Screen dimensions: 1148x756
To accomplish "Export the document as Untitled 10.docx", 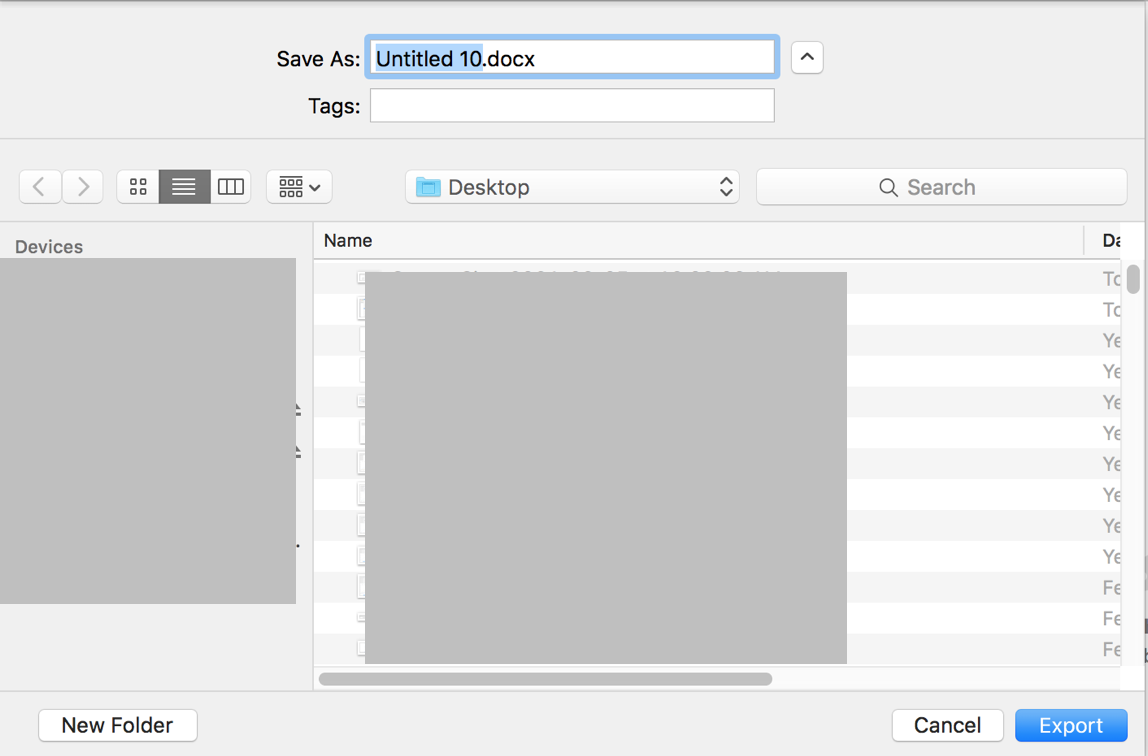I will click(1071, 725).
